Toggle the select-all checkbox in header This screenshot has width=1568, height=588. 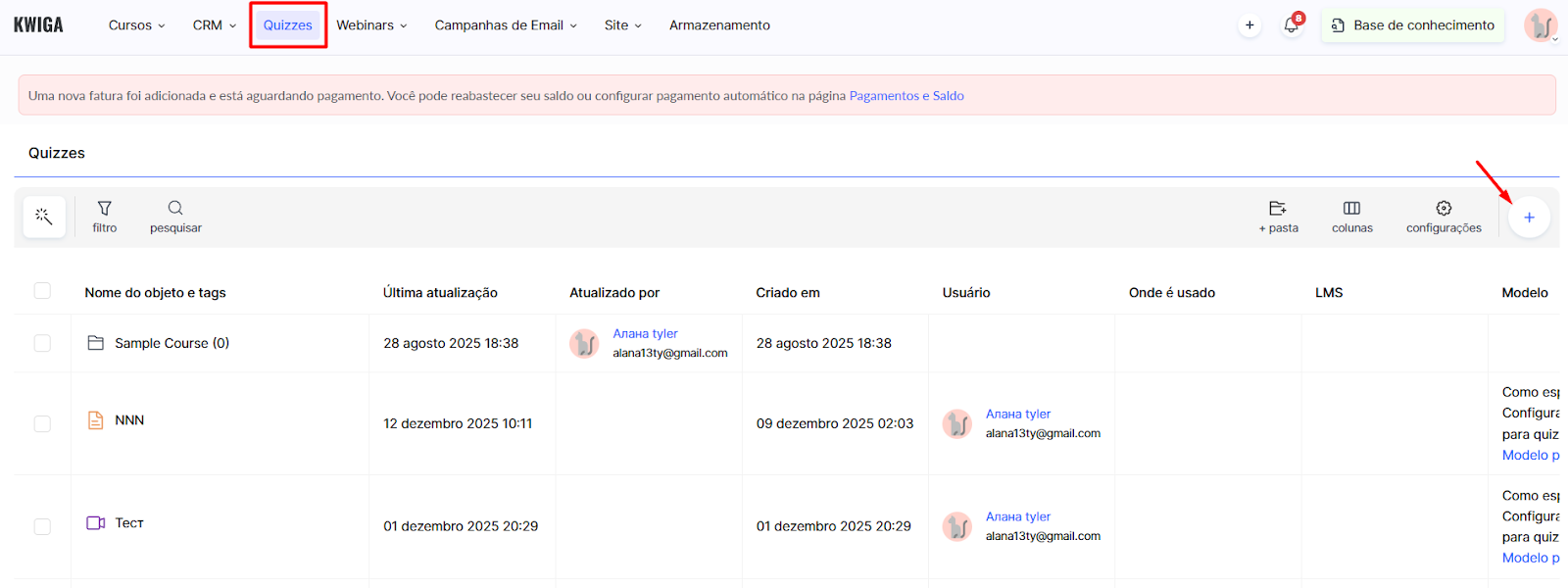[42, 291]
